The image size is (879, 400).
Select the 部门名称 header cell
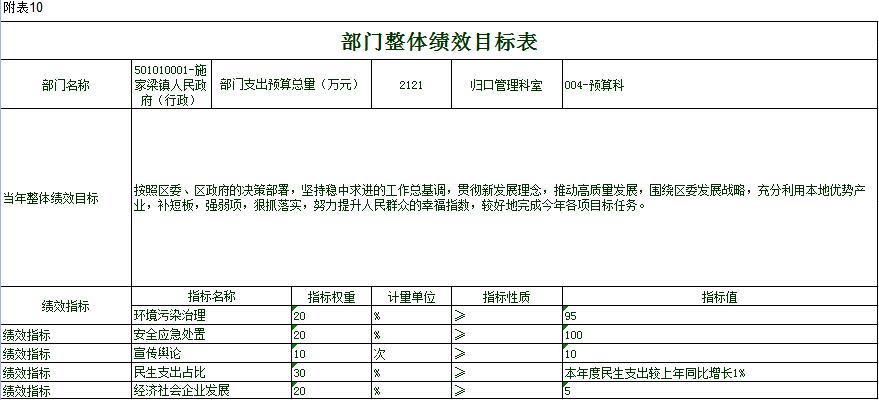click(66, 85)
